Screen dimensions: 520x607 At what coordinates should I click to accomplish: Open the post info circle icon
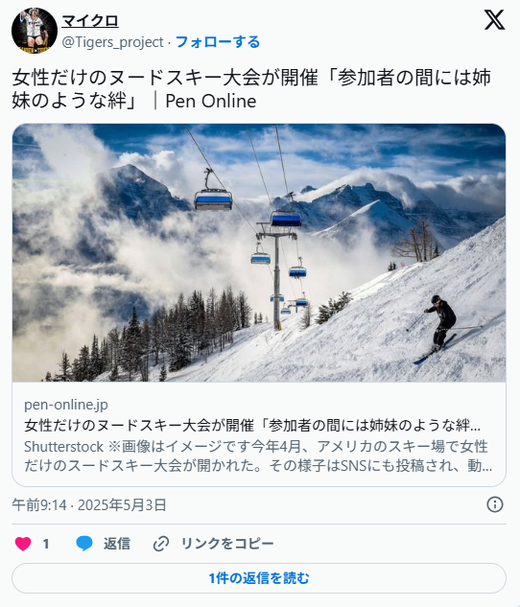click(x=495, y=505)
